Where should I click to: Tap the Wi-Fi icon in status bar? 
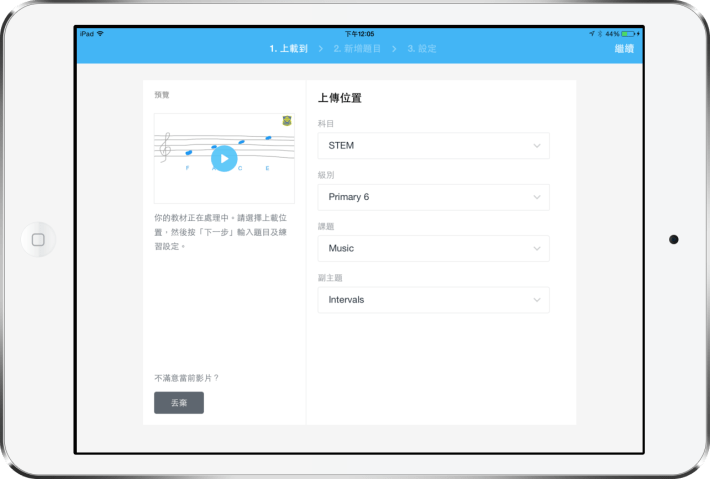pyautogui.click(x=100, y=34)
